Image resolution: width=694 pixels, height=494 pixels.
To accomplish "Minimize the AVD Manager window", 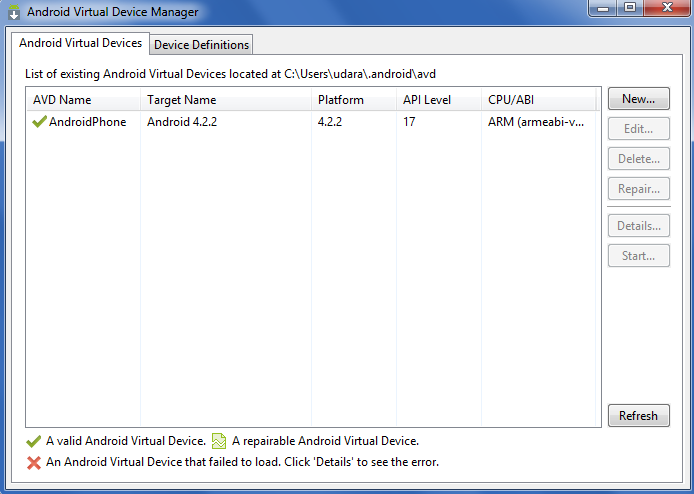I will coord(603,8).
